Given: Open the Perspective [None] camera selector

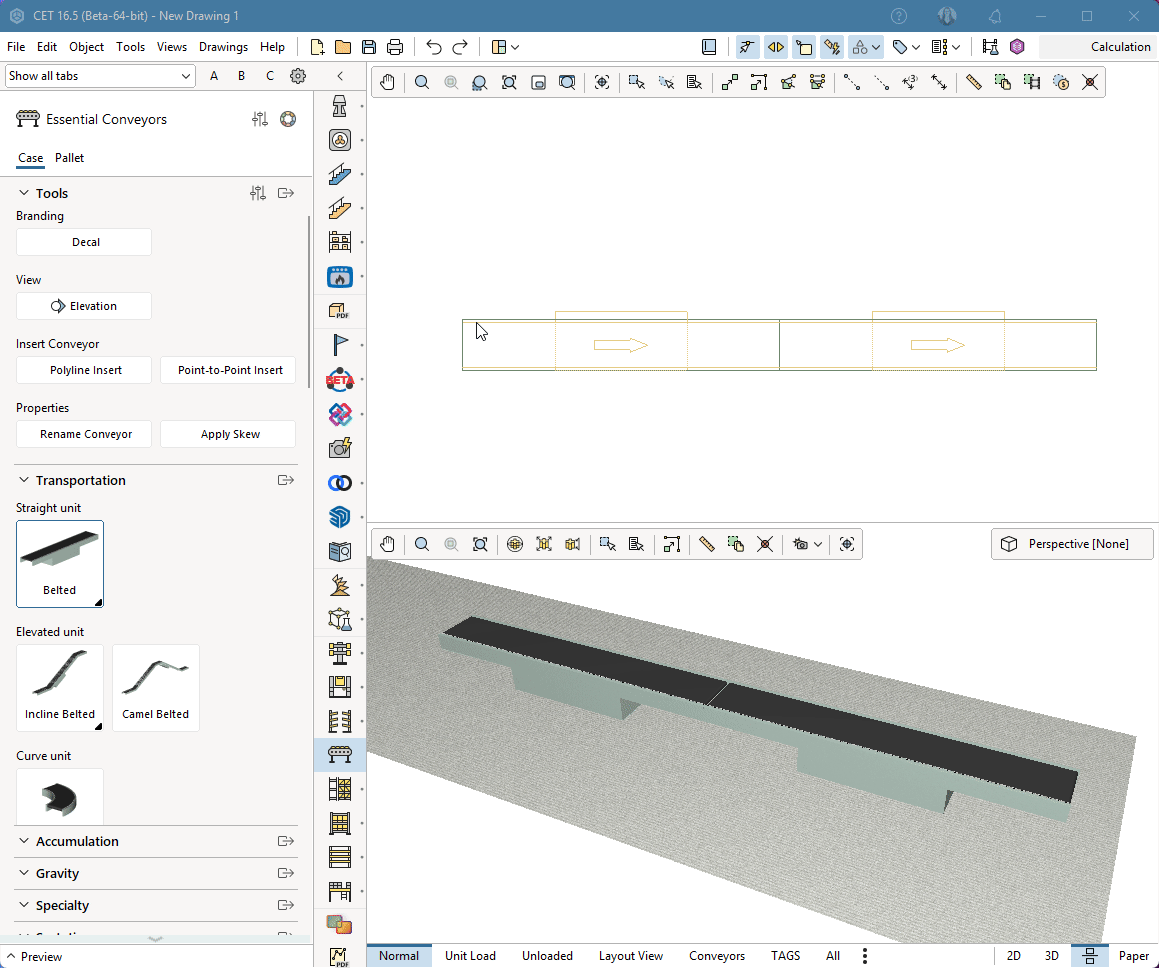Looking at the screenshot, I should pyautogui.click(x=1072, y=544).
